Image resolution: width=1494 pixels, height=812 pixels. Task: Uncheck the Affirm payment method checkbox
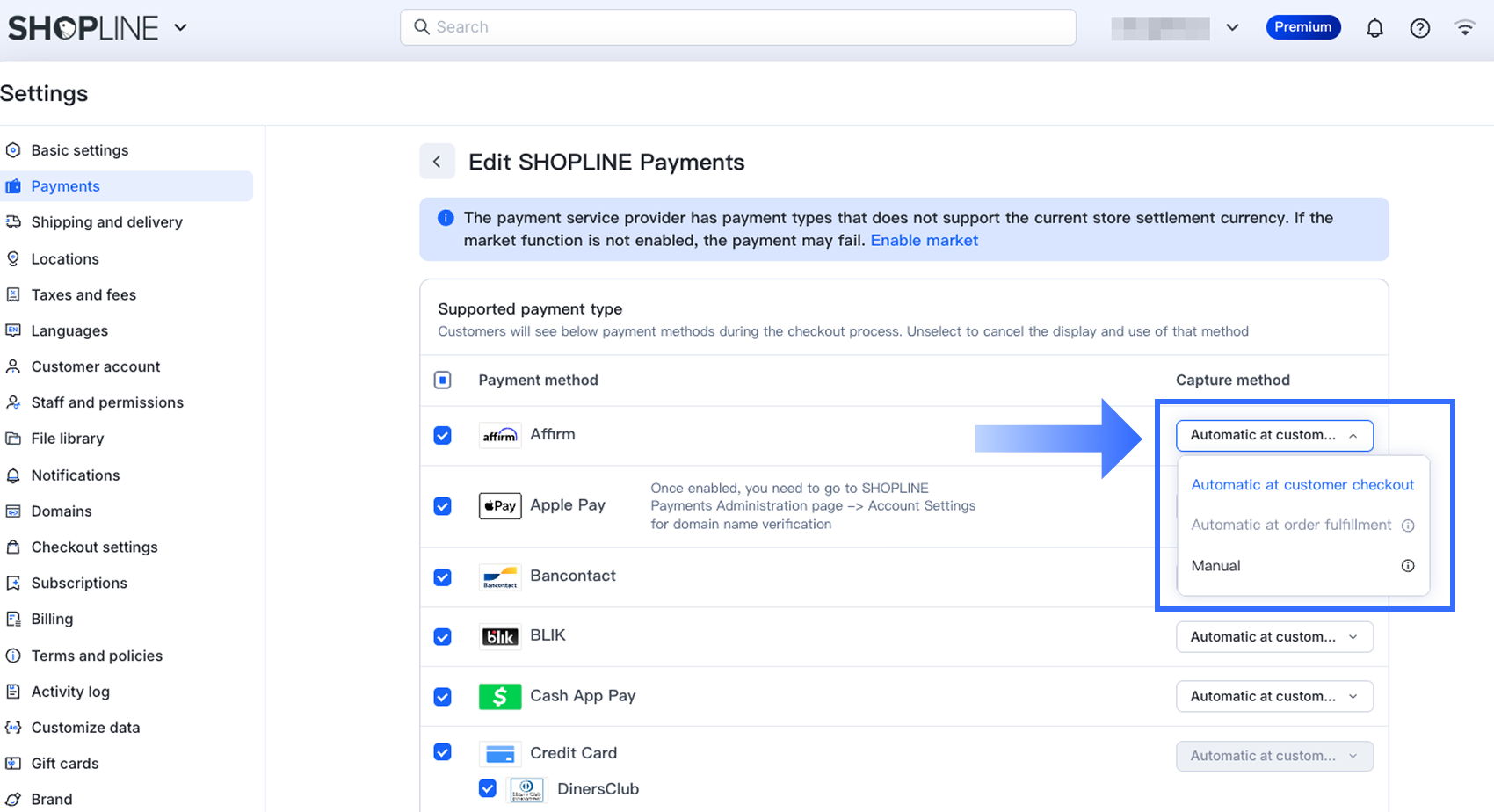443,436
